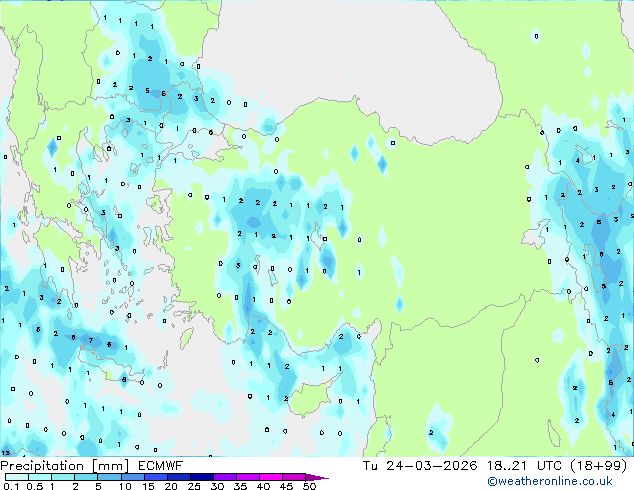Click the legend tick label '0.1'
Viewport: 634px width, 490px height.
coord(11,486)
